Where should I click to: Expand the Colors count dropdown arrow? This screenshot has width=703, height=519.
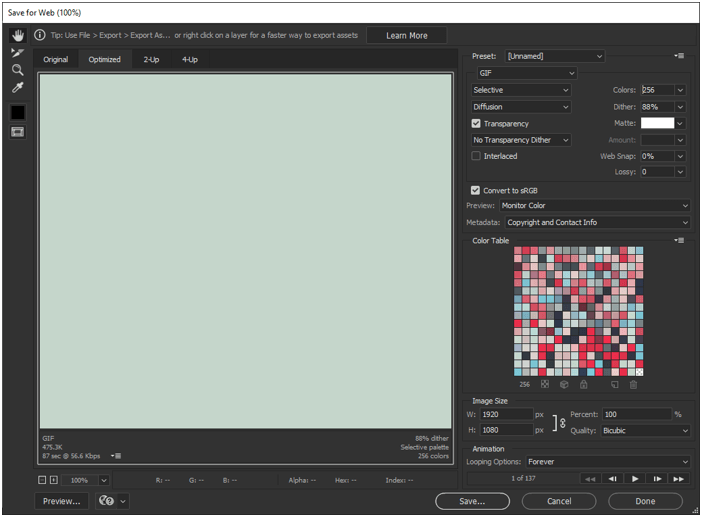pyautogui.click(x=680, y=90)
